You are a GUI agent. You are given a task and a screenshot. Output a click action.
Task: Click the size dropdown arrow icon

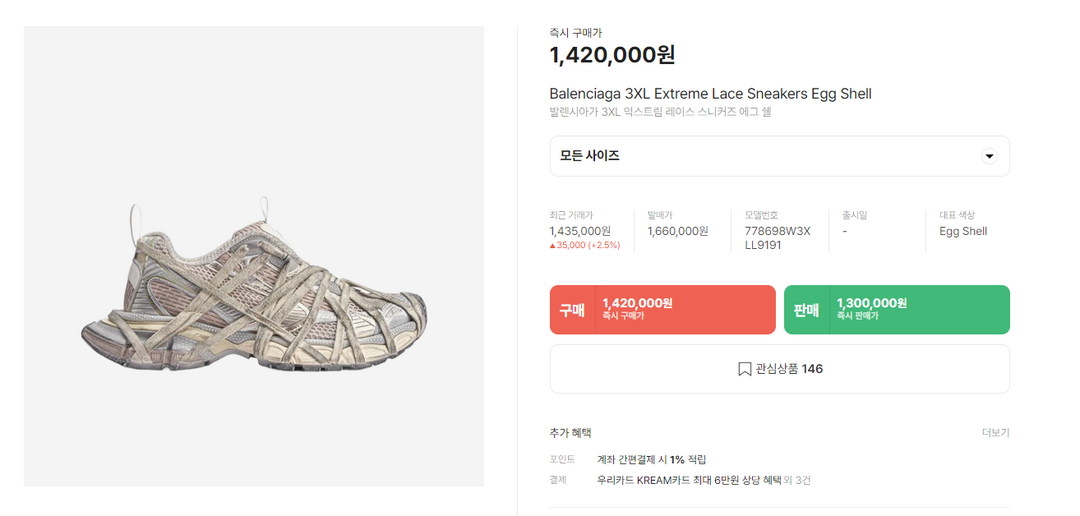tap(989, 156)
